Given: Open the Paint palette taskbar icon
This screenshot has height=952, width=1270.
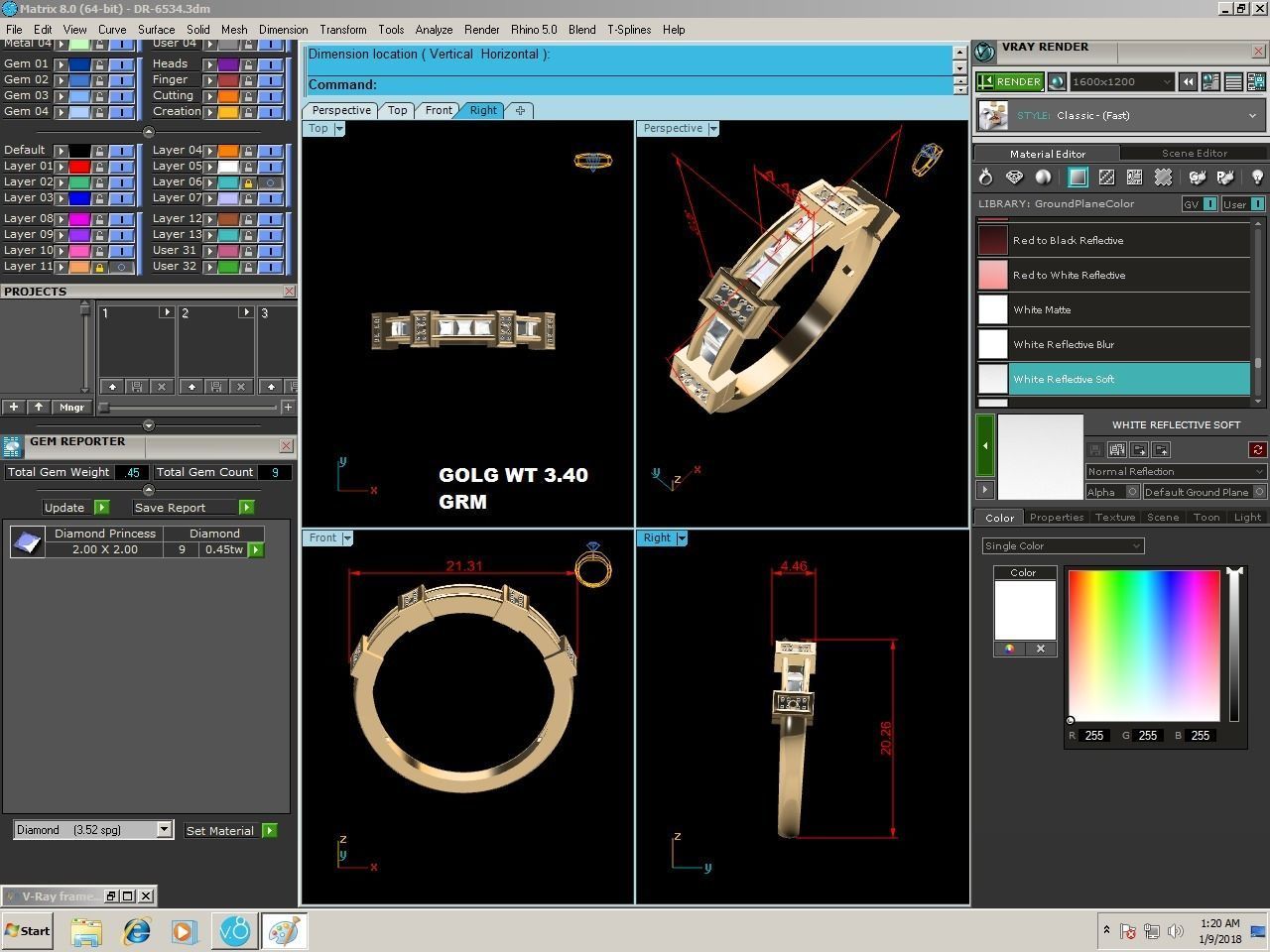Looking at the screenshot, I should pyautogui.click(x=284, y=931).
